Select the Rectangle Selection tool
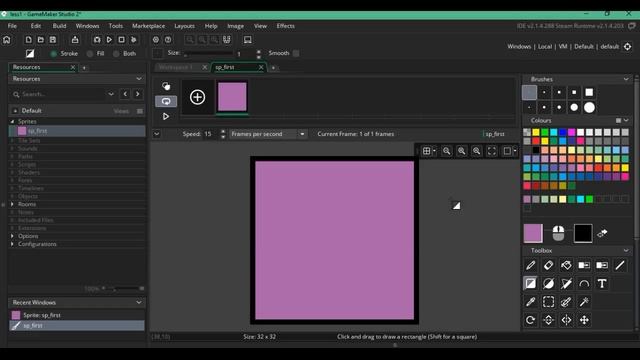 [x=548, y=302]
